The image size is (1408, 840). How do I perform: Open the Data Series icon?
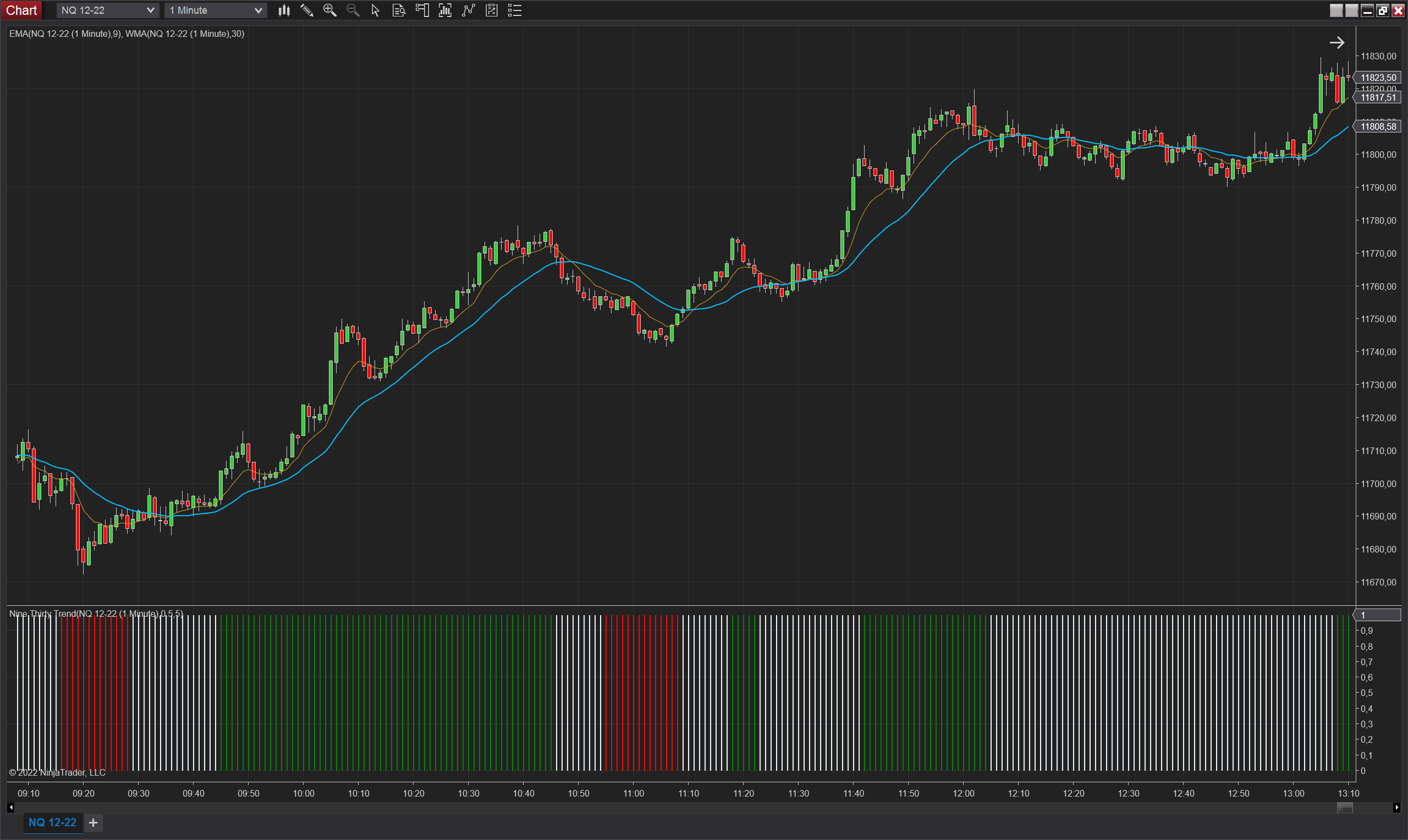445,10
